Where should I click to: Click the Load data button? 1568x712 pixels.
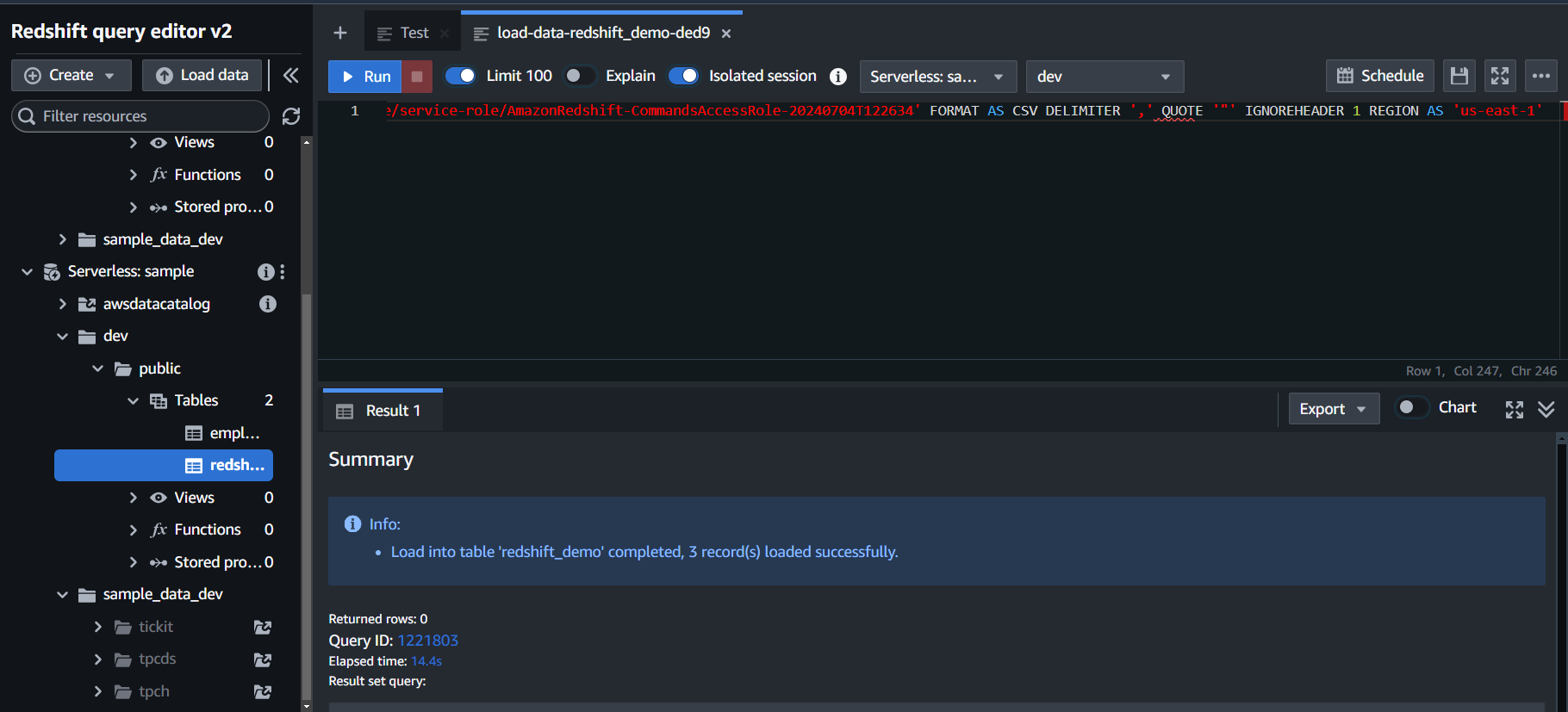pyautogui.click(x=202, y=75)
